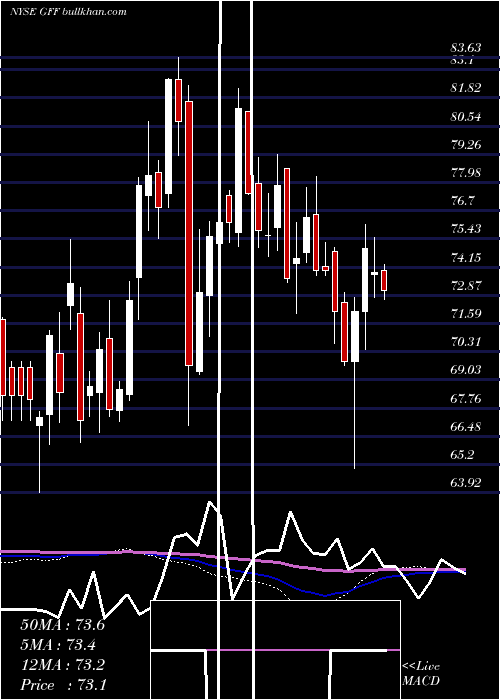
Task: Click the 63.92 price level label
Action: pos(466,482)
